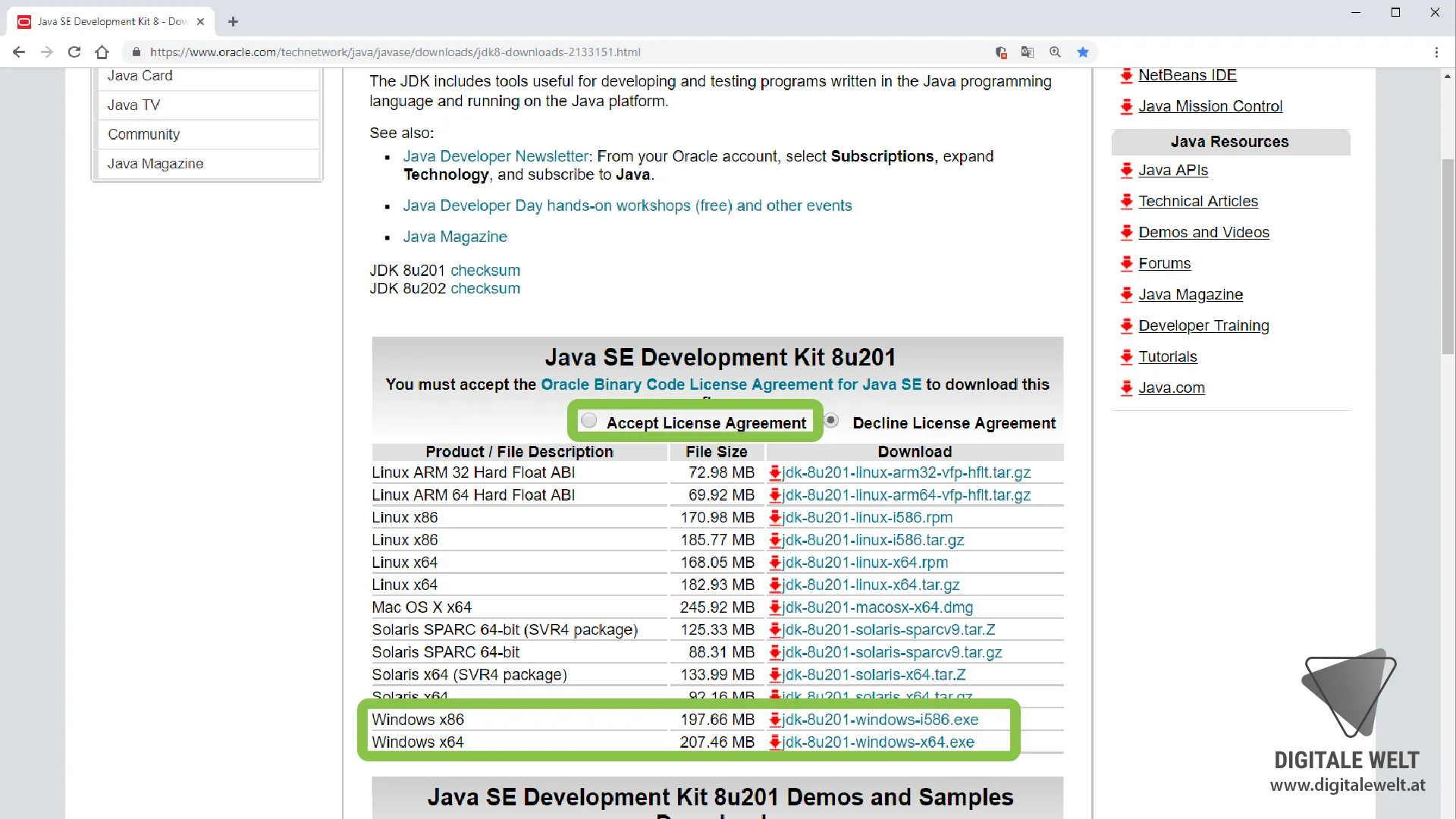
Task: Click arrow icon next to Forums
Action: coord(1127,264)
